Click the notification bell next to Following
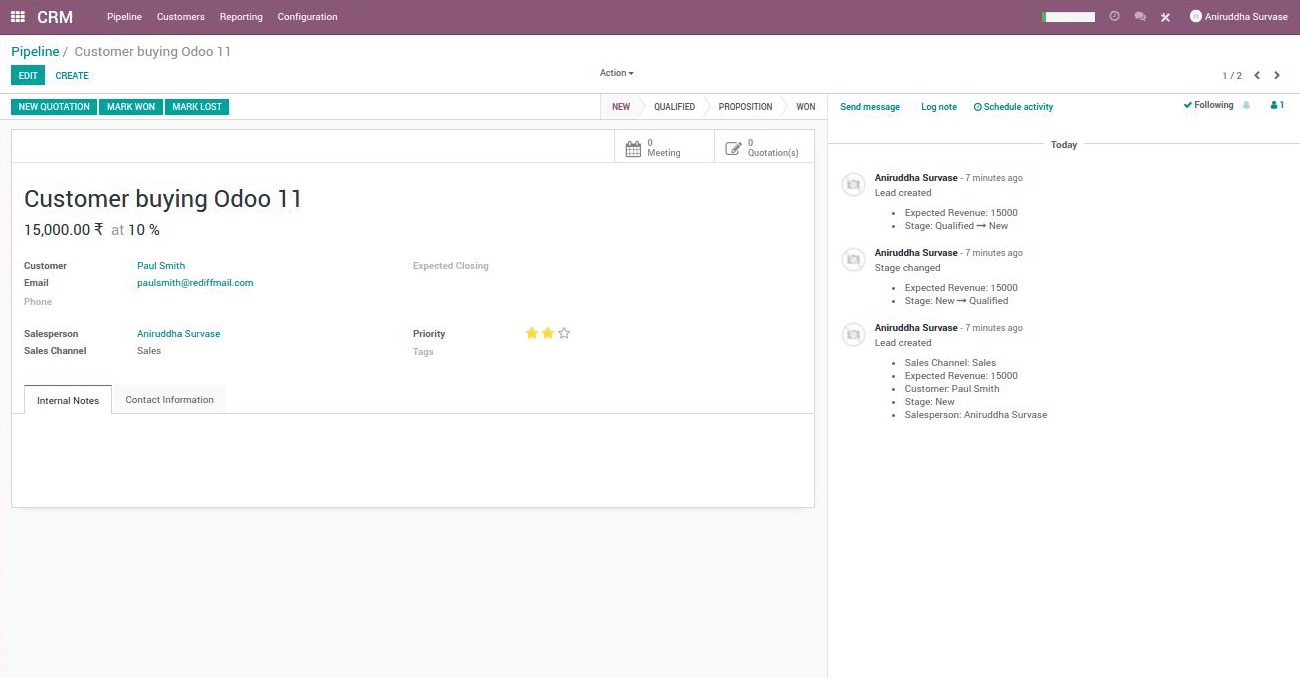1300x678 pixels. pyautogui.click(x=1246, y=105)
